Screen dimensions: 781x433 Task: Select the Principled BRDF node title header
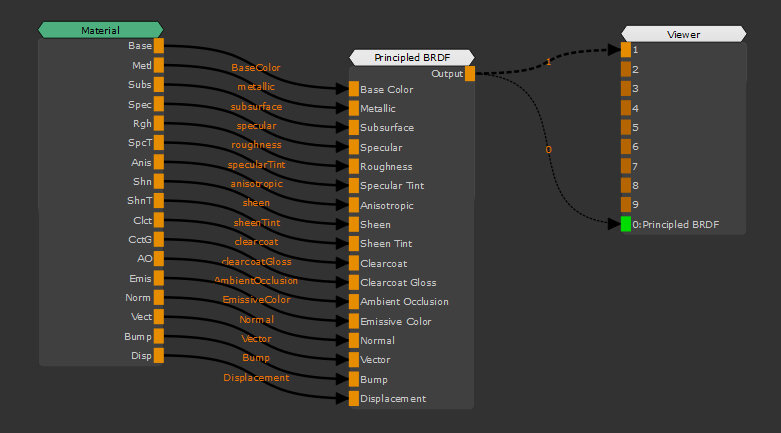(x=412, y=57)
